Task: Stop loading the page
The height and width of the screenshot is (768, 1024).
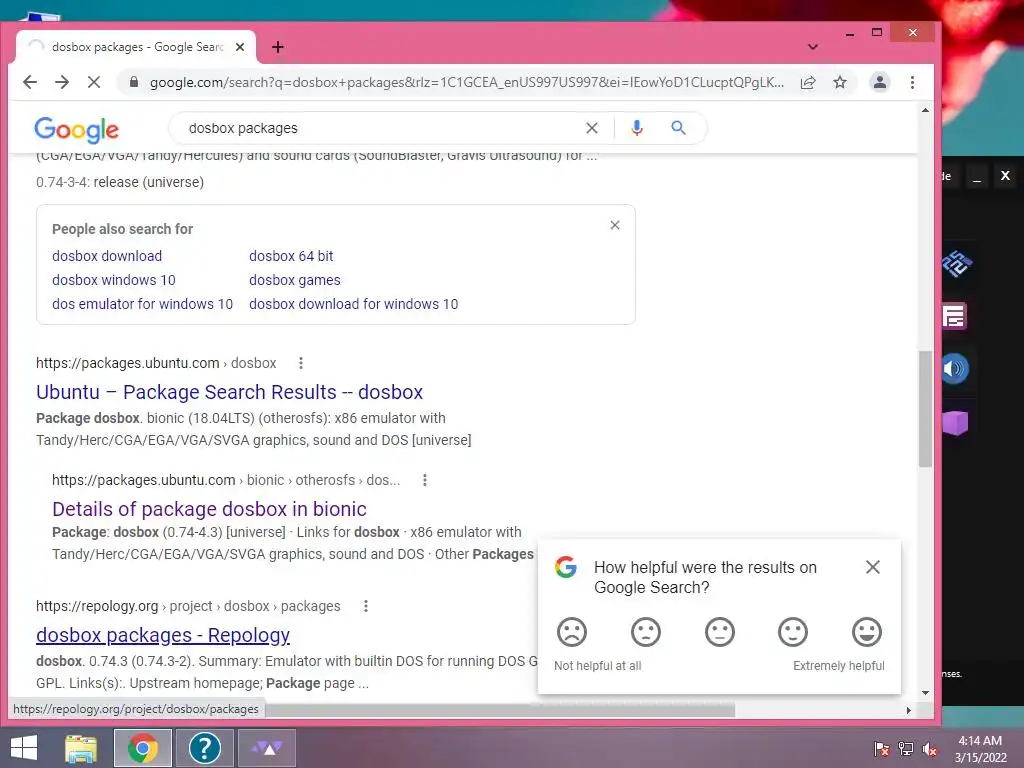Action: click(x=94, y=82)
